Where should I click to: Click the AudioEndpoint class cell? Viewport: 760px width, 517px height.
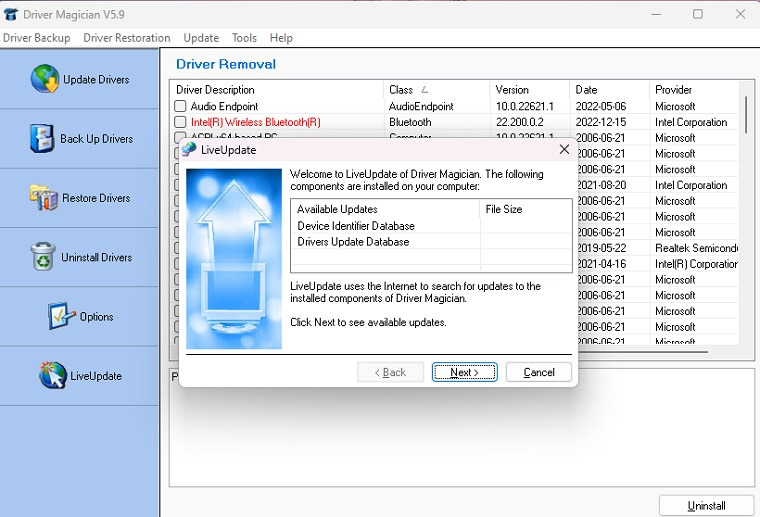coord(421,106)
